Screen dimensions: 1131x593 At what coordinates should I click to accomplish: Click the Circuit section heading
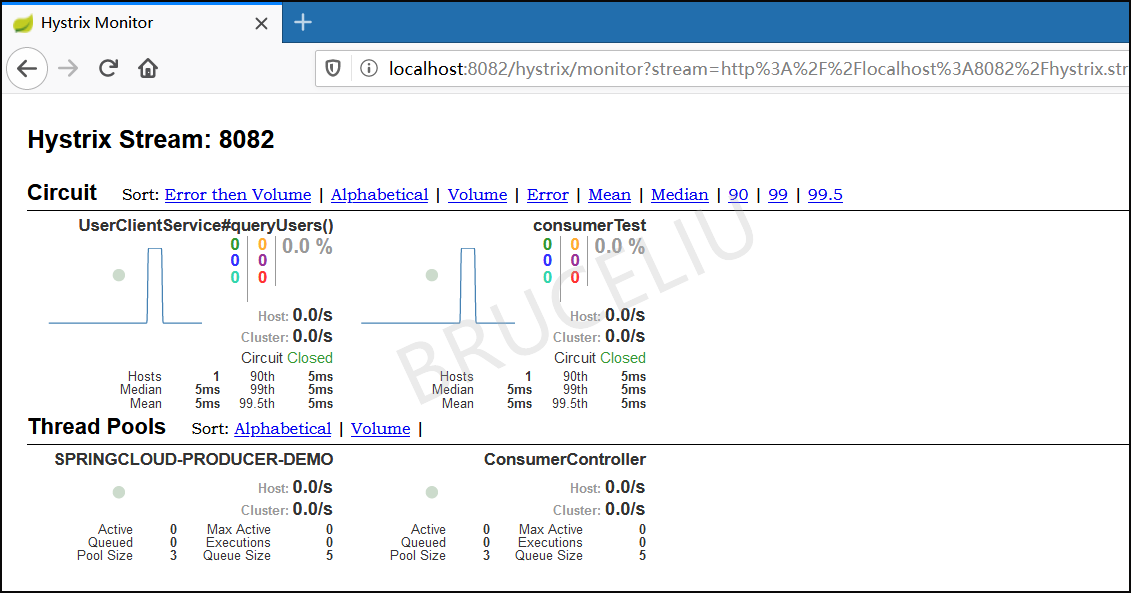click(62, 193)
